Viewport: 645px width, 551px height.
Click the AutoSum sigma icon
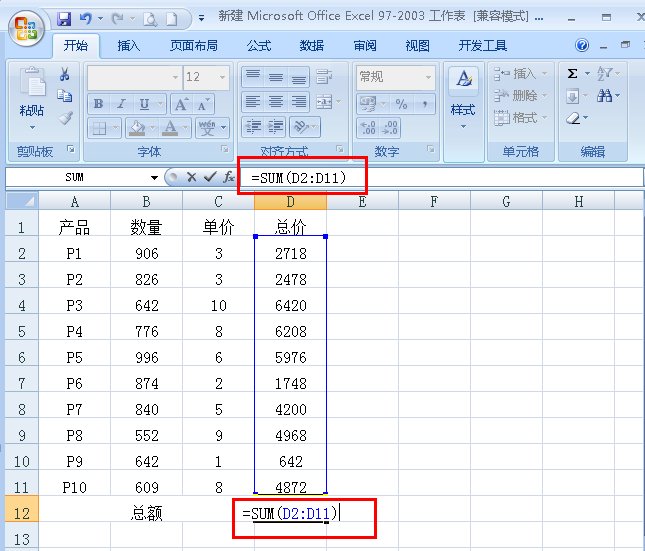click(x=572, y=73)
